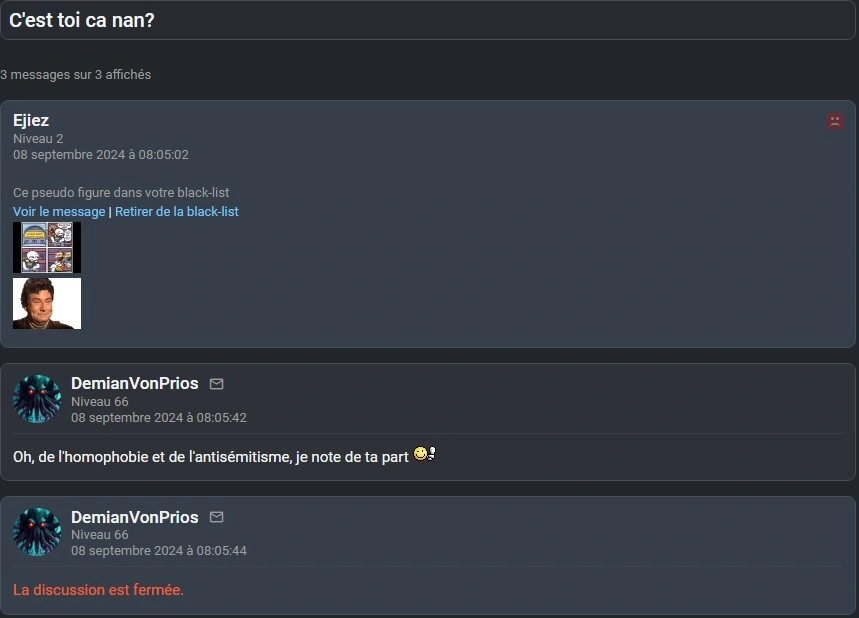The width and height of the screenshot is (859, 618).
Task: Open the comic strip image thumbnail
Action: tap(47, 248)
